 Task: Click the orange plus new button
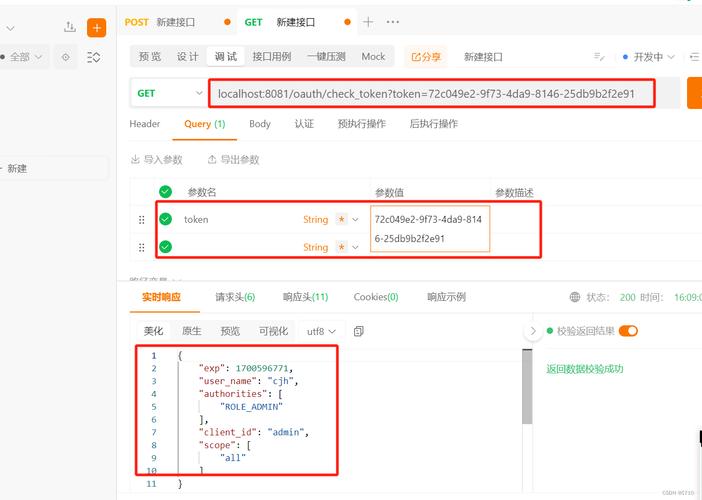click(x=96, y=28)
